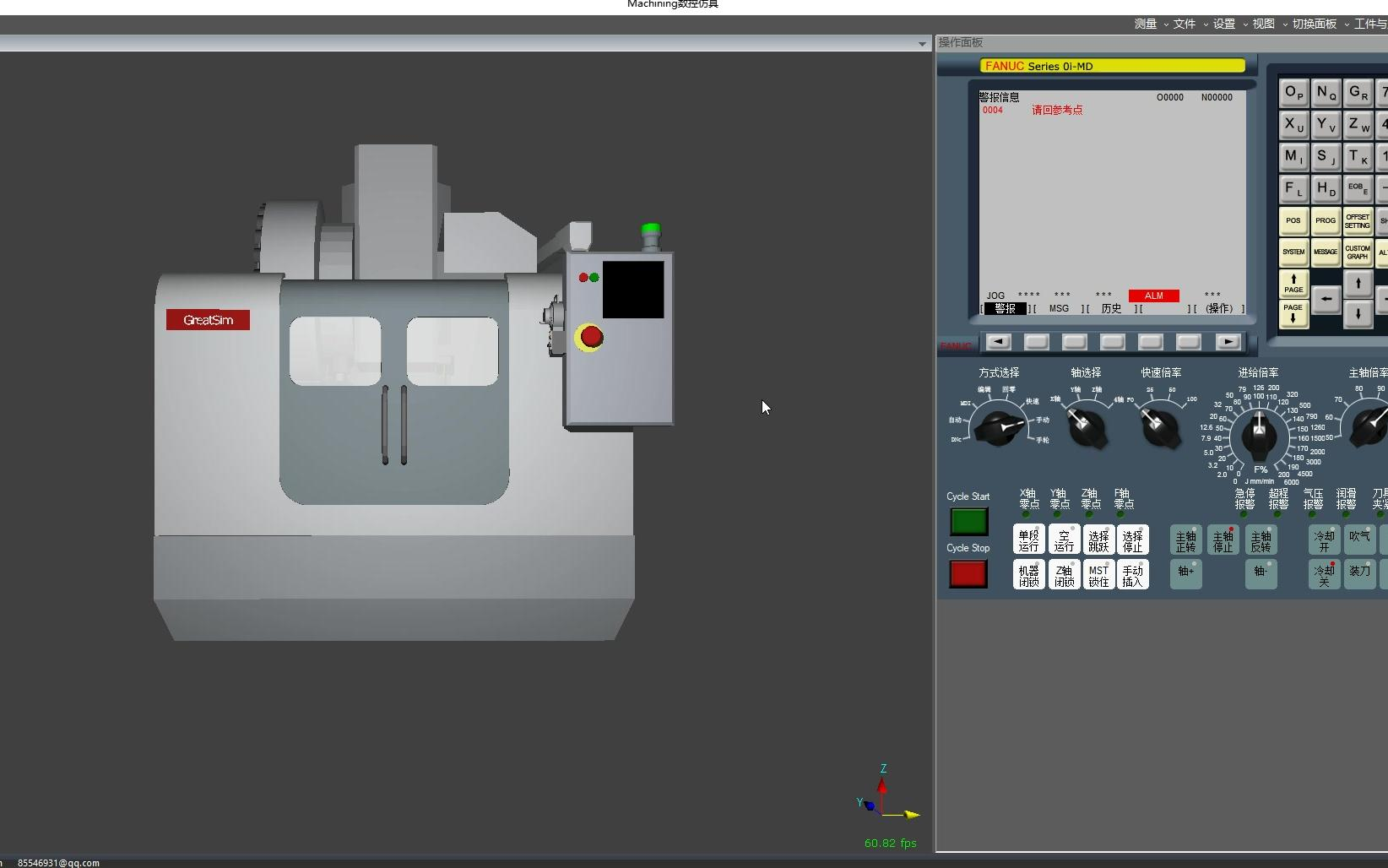Open the 视图 menu
The height and width of the screenshot is (868, 1388).
point(1264,24)
